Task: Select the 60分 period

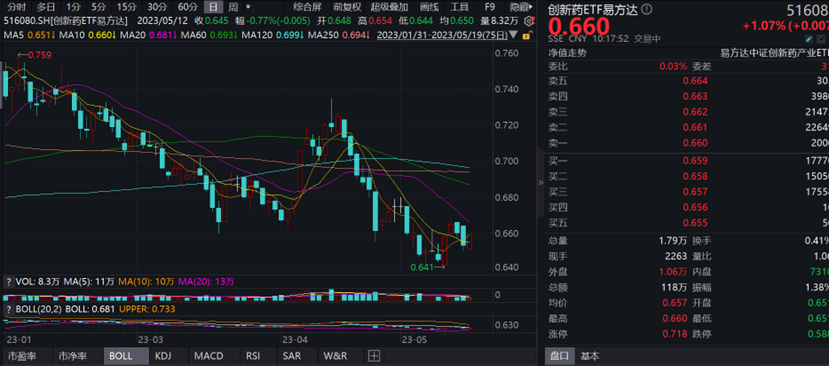Action: point(187,7)
